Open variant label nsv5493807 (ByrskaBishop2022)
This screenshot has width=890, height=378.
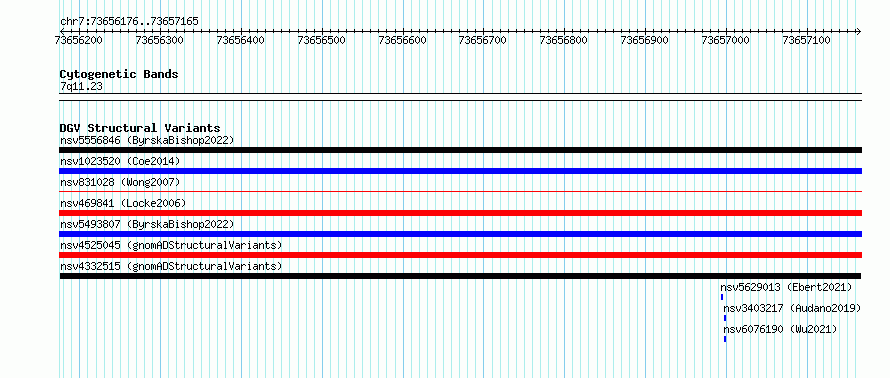click(147, 224)
